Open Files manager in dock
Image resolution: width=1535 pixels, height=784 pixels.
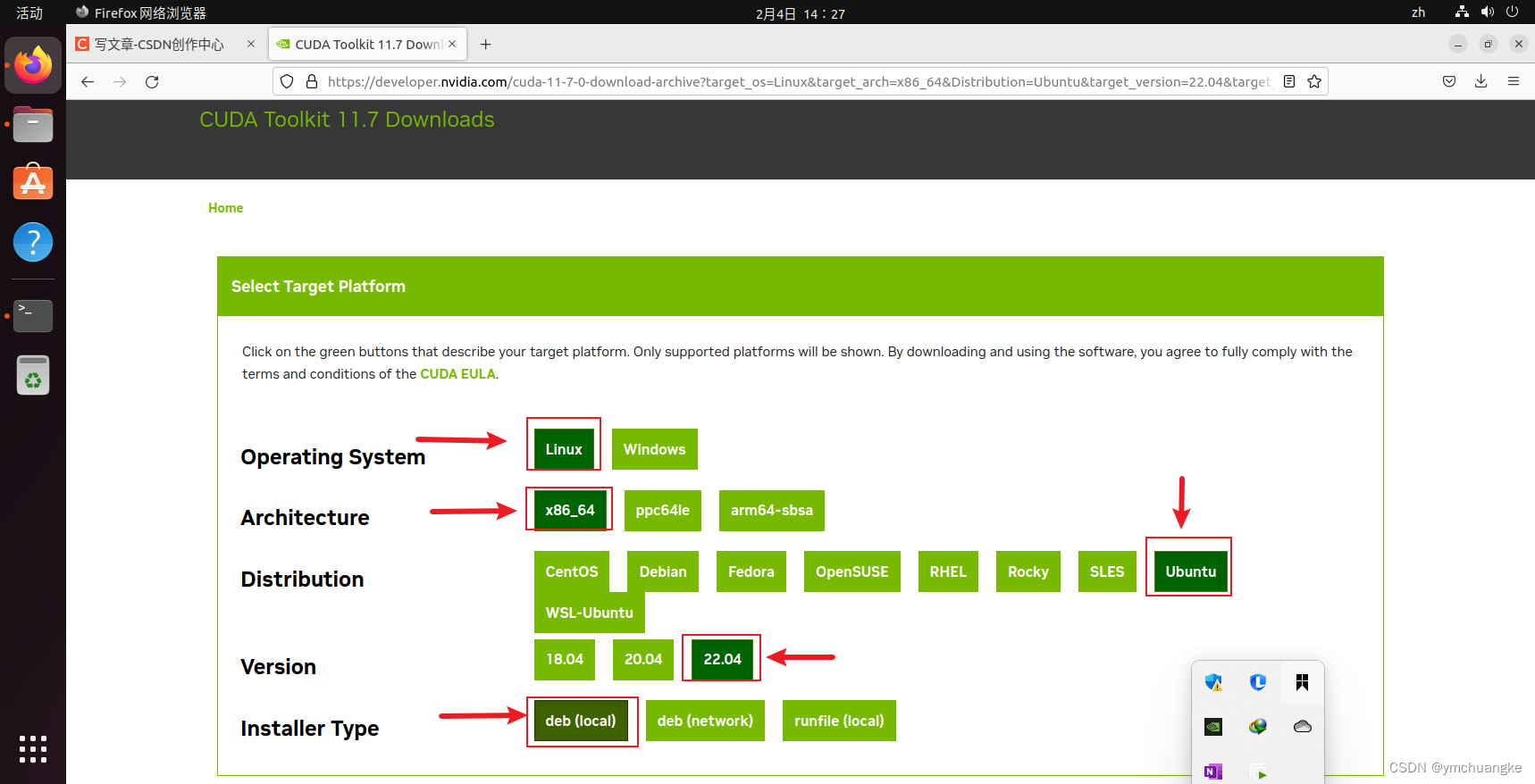[33, 124]
